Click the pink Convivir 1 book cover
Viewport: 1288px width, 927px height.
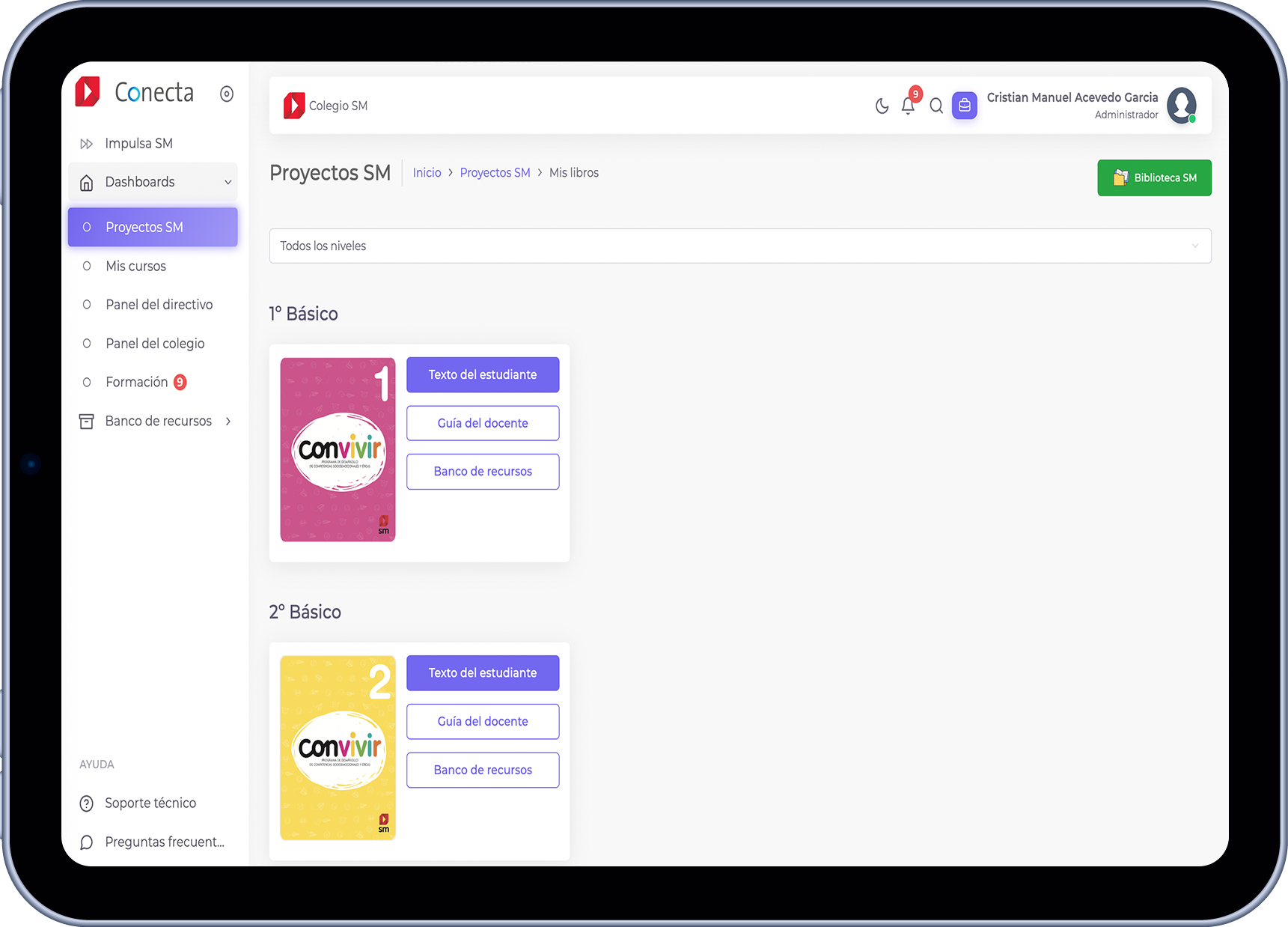pos(338,449)
